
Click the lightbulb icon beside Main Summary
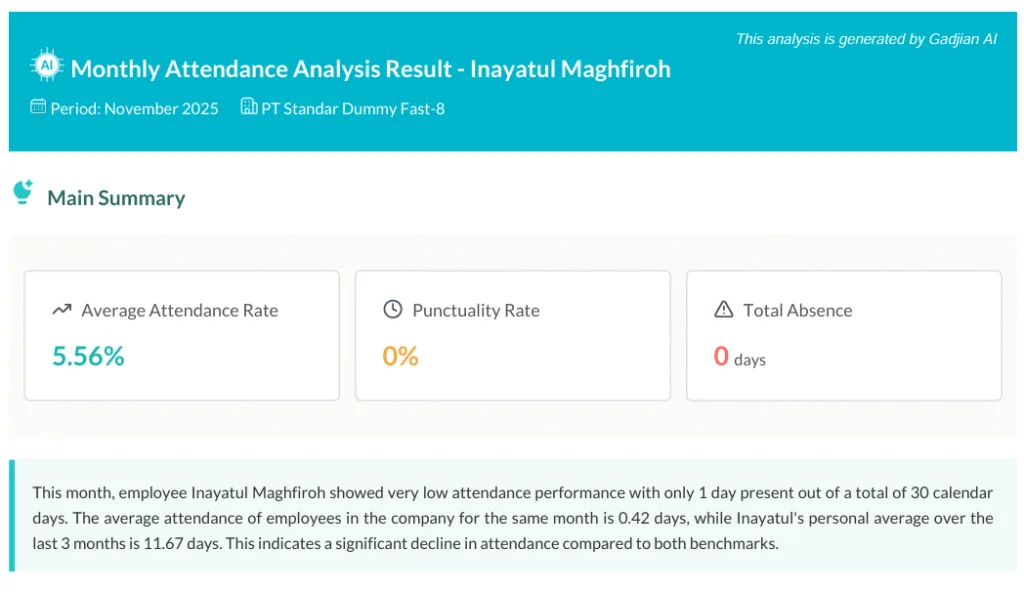tap(23, 193)
